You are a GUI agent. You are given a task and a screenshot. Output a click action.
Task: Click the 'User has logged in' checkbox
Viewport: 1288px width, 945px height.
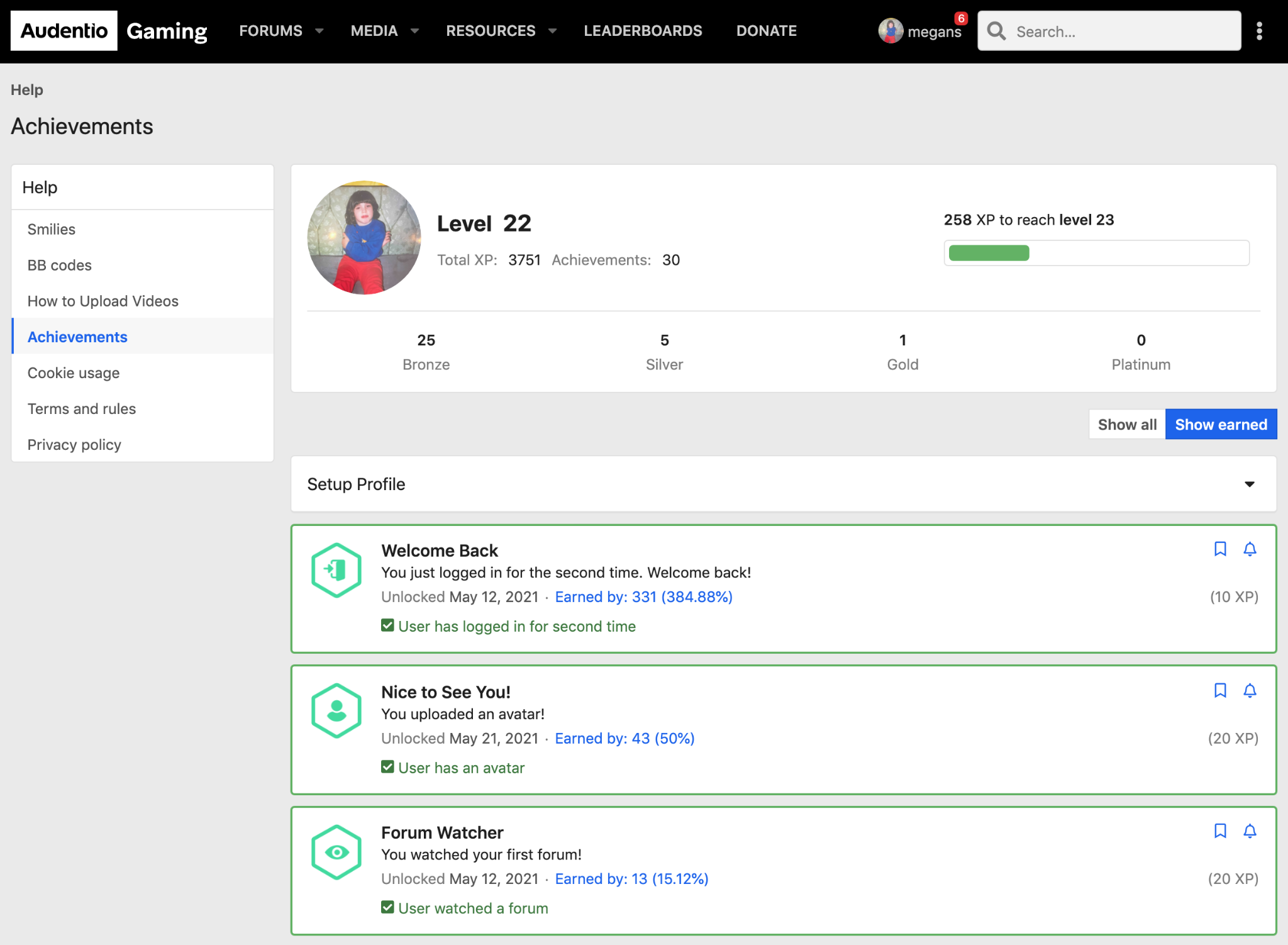click(x=387, y=625)
